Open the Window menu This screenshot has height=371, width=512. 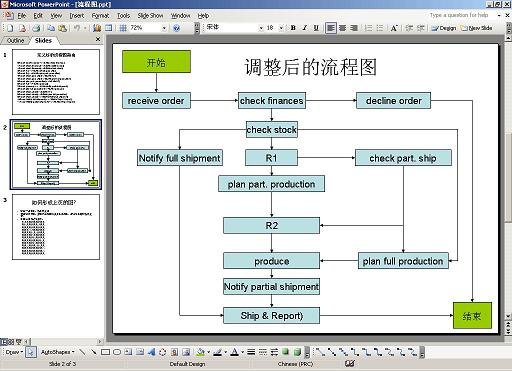point(180,16)
